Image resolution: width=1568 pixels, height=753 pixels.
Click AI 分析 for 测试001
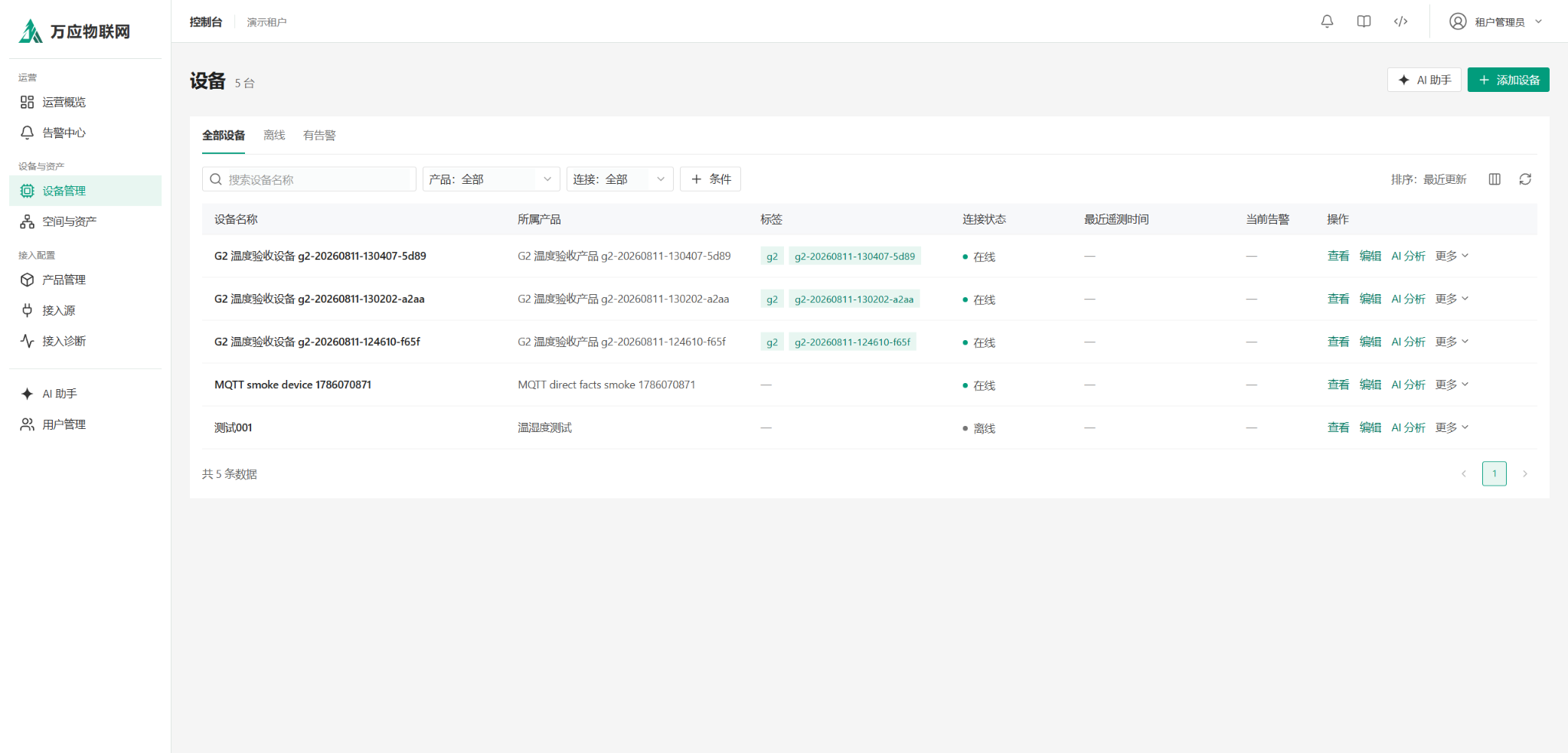pos(1408,427)
